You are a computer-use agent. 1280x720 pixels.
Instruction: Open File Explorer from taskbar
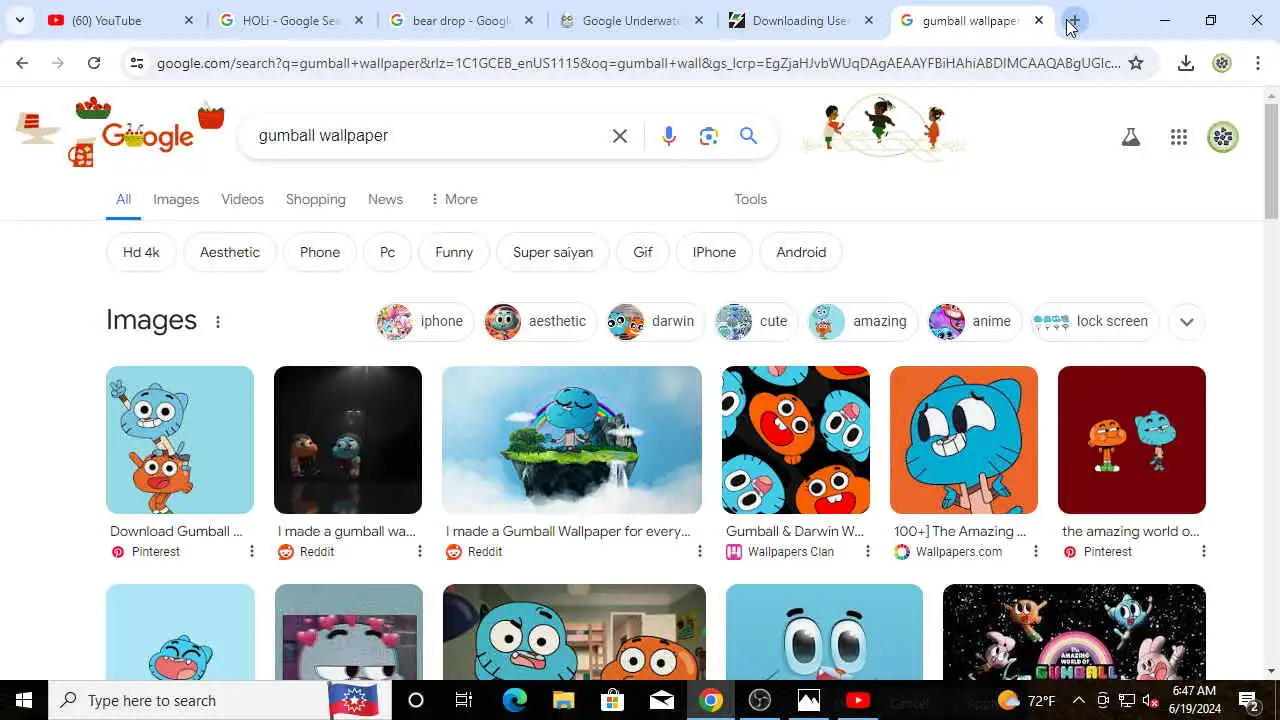(563, 700)
